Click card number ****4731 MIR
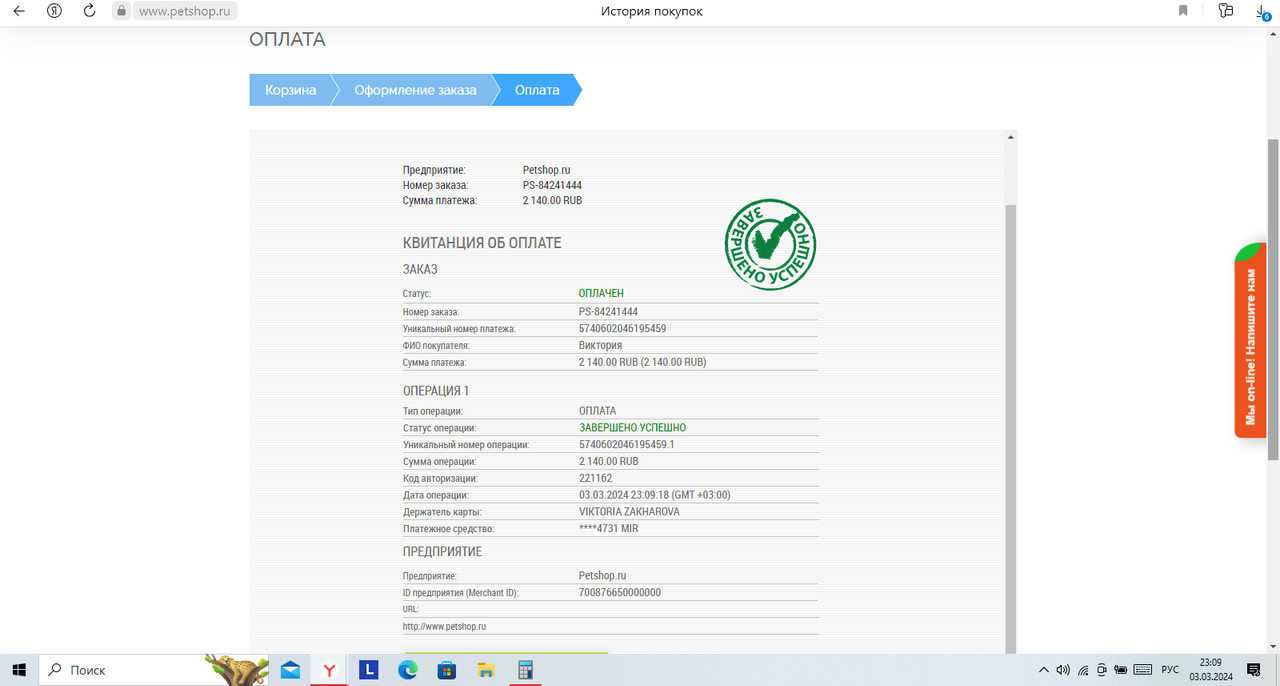The image size is (1280, 686). tap(608, 528)
